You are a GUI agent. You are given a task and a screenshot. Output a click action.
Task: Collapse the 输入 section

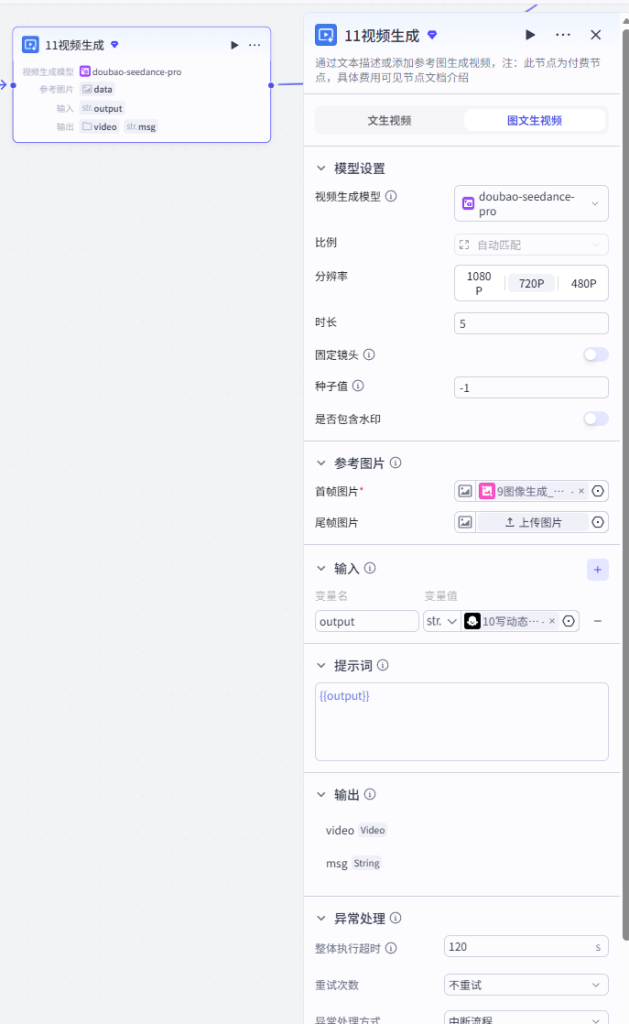coord(321,568)
